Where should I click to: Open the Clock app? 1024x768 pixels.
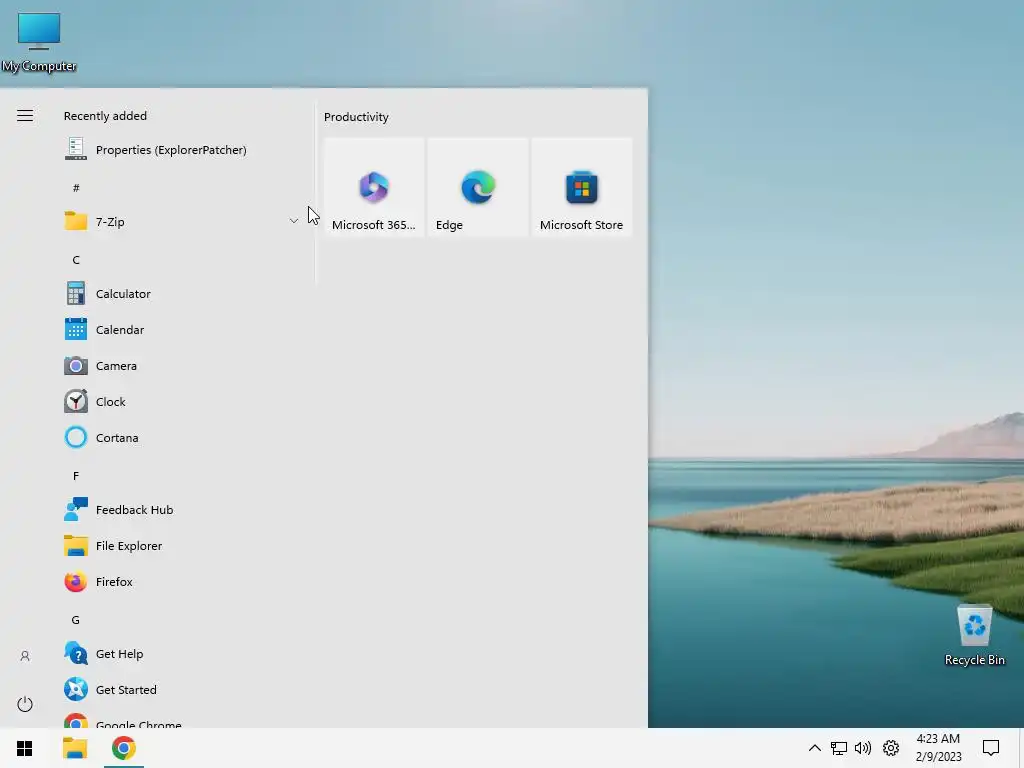point(181,402)
